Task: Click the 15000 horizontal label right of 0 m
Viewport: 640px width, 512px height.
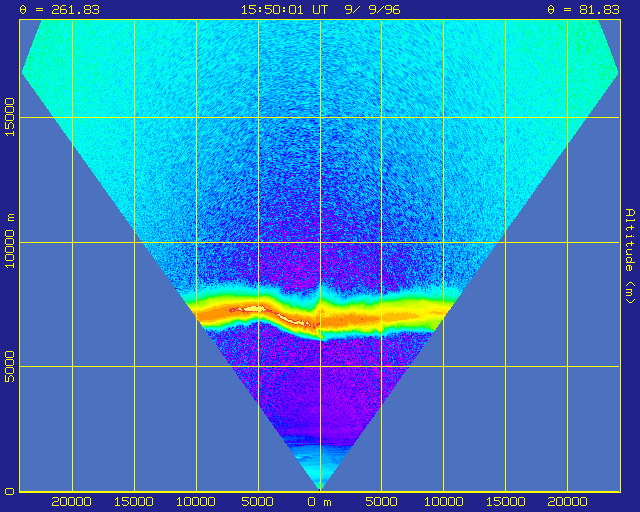Action: click(x=506, y=502)
